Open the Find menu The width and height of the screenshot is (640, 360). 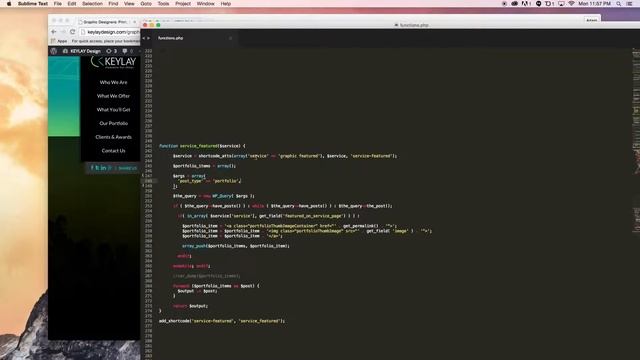coord(113,4)
